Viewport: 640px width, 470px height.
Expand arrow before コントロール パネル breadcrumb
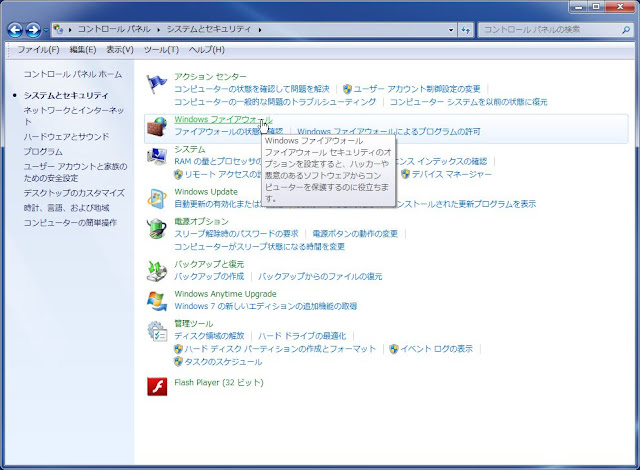click(x=70, y=30)
